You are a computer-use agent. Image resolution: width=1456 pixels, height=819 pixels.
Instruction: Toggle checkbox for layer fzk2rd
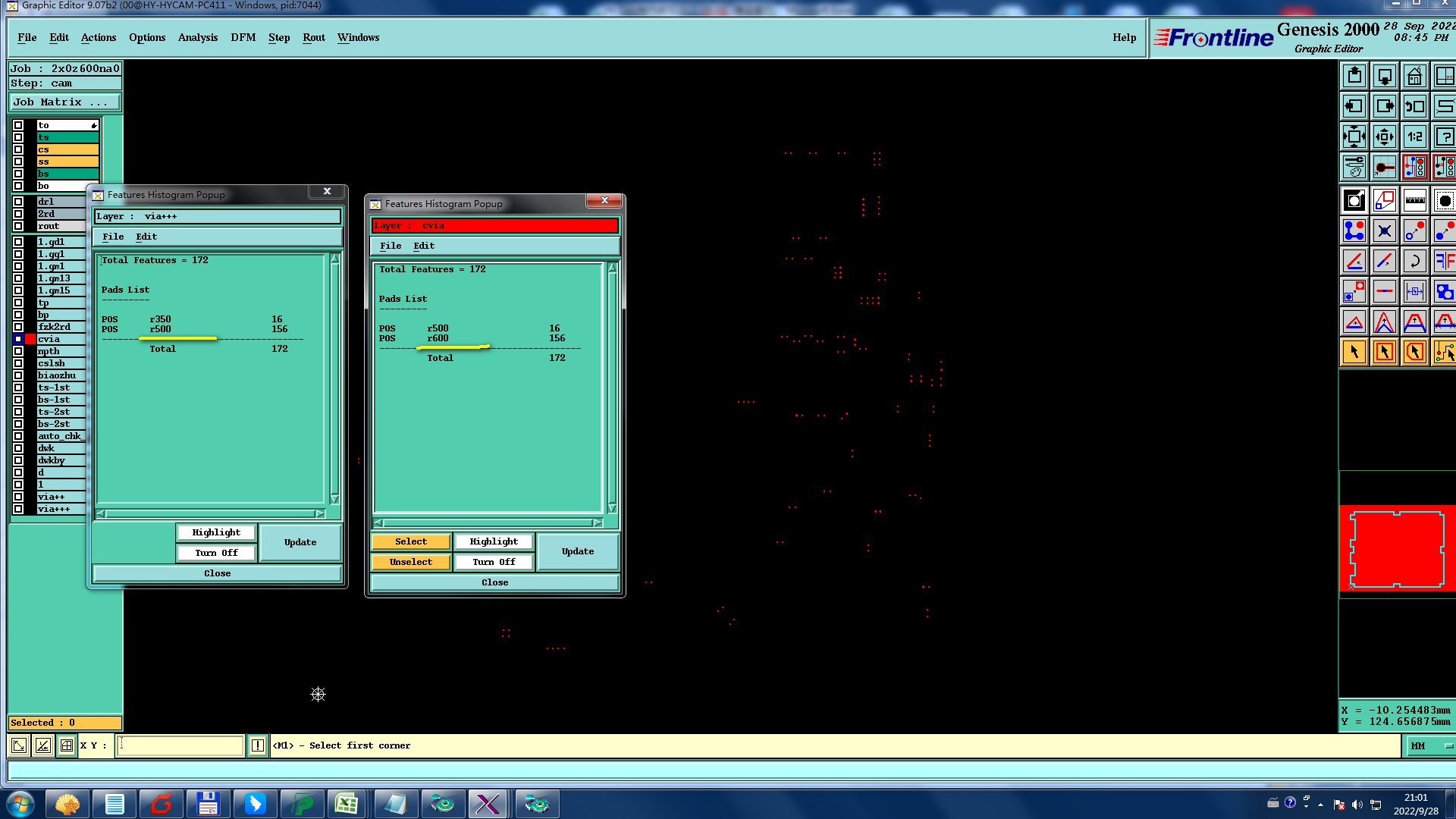18,327
